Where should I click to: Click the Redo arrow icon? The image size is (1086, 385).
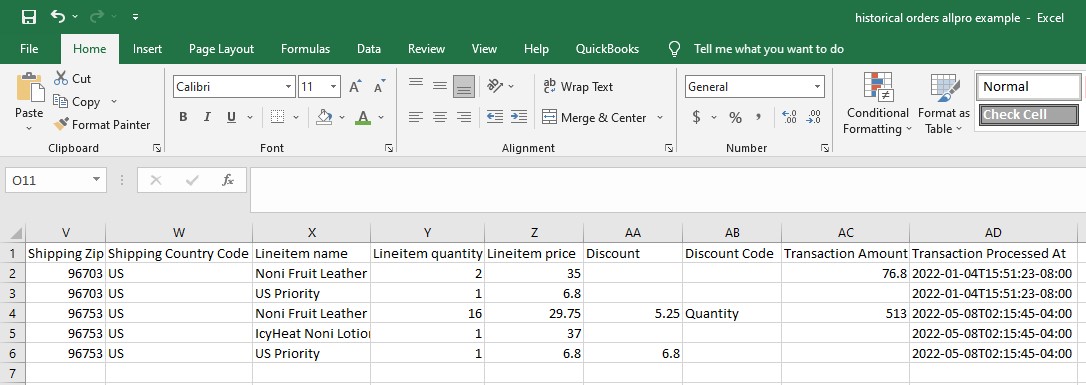click(x=96, y=17)
